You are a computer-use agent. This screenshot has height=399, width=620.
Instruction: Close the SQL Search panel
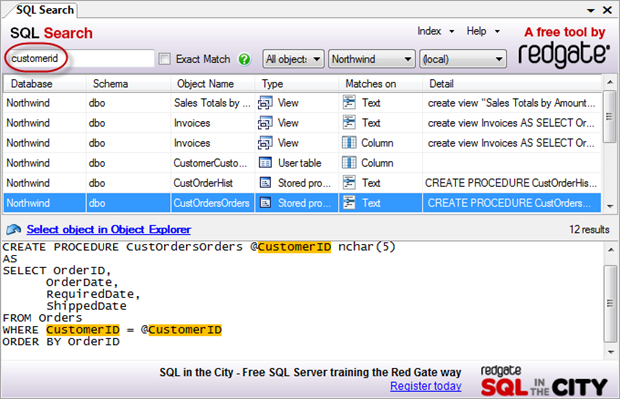607,10
